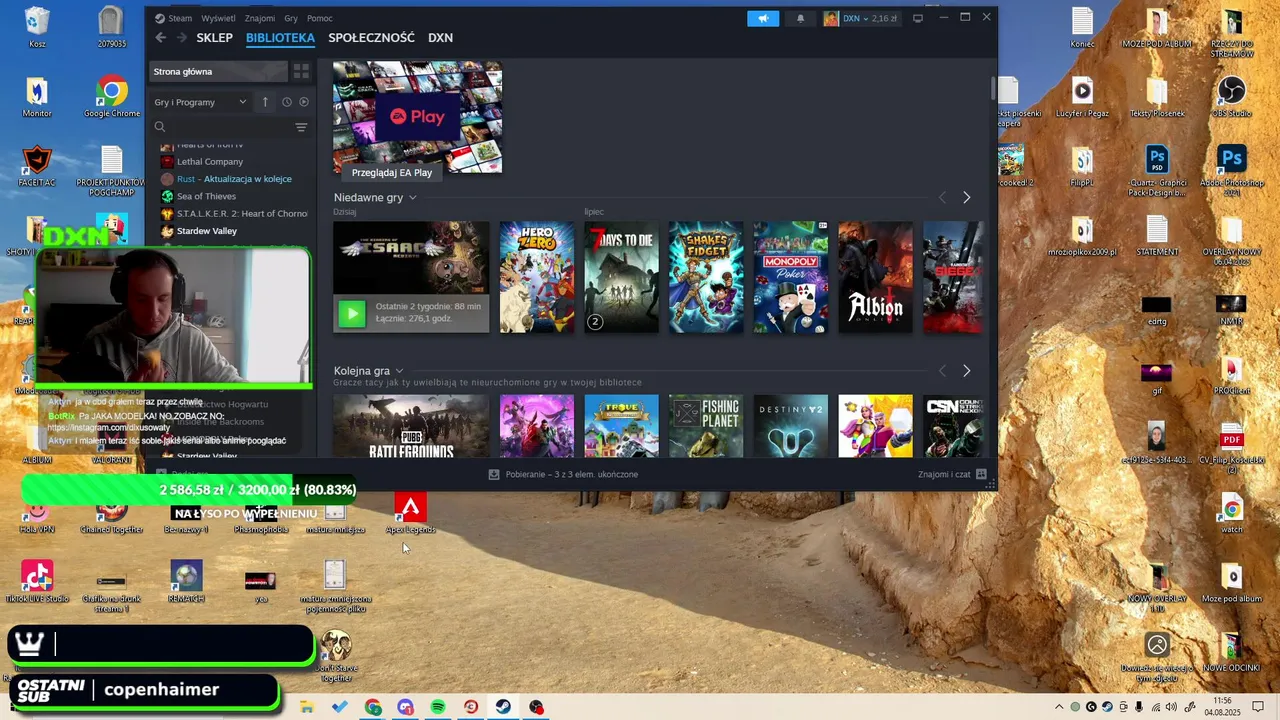Go back with the Steam back arrow
Image resolution: width=1280 pixels, height=720 pixels.
coord(161,38)
